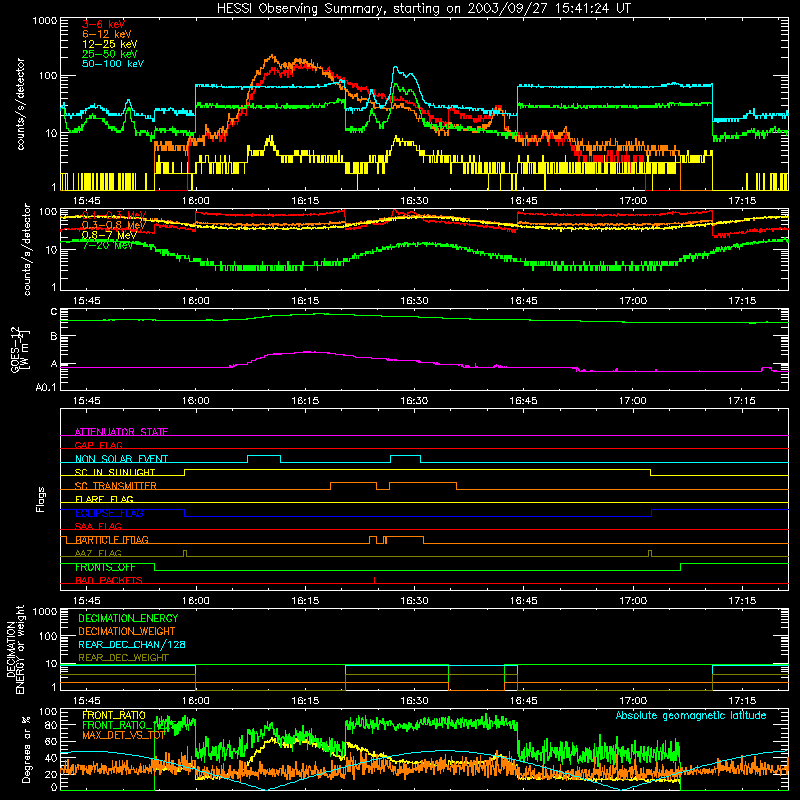Select the orange 6-12 keV legend label
800x800 pixels.
107,34
